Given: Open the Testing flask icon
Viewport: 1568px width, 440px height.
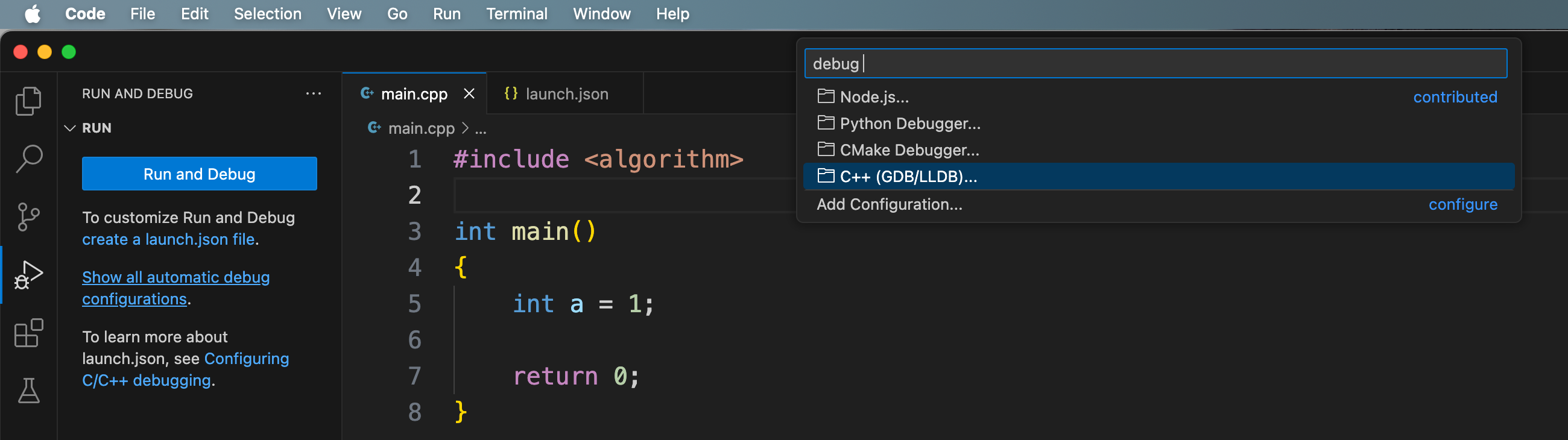Looking at the screenshot, I should 28,391.
